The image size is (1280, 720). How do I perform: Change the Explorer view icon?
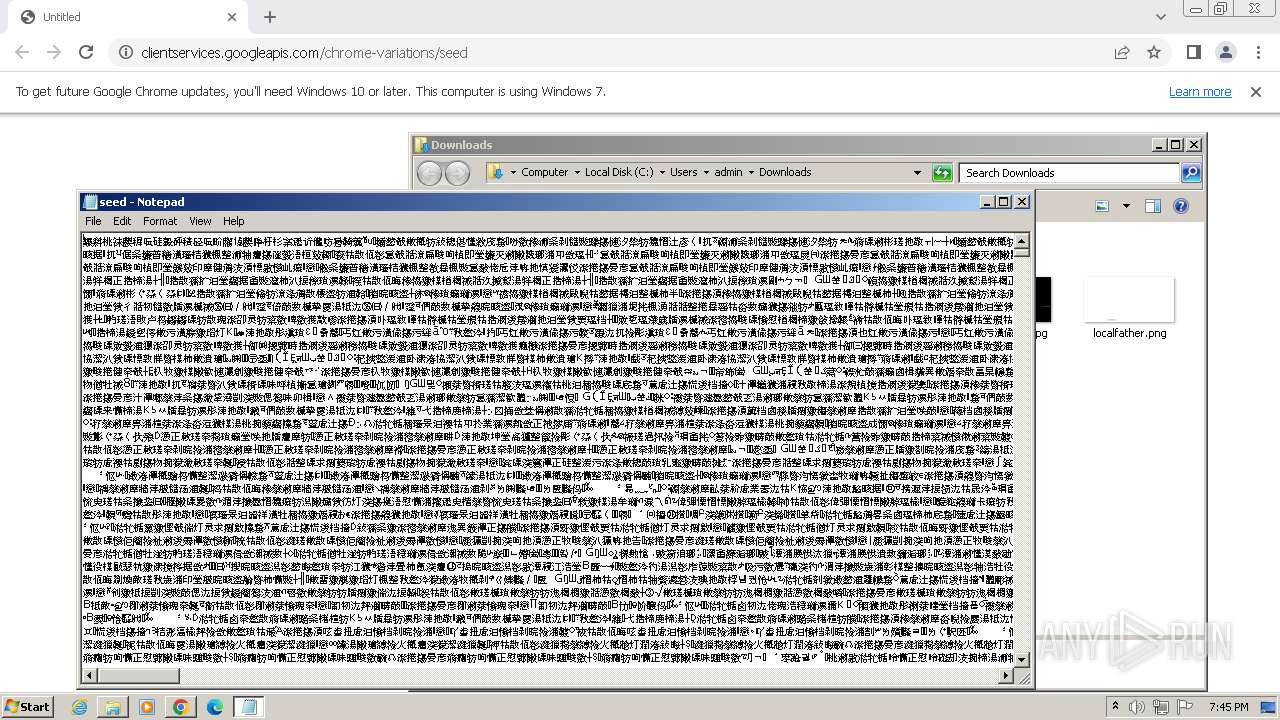tap(1102, 206)
